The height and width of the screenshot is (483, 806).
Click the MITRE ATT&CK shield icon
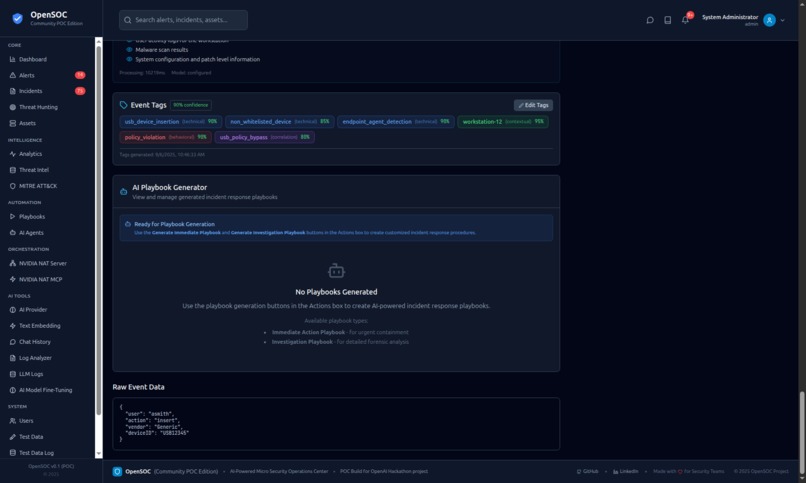[x=12, y=186]
